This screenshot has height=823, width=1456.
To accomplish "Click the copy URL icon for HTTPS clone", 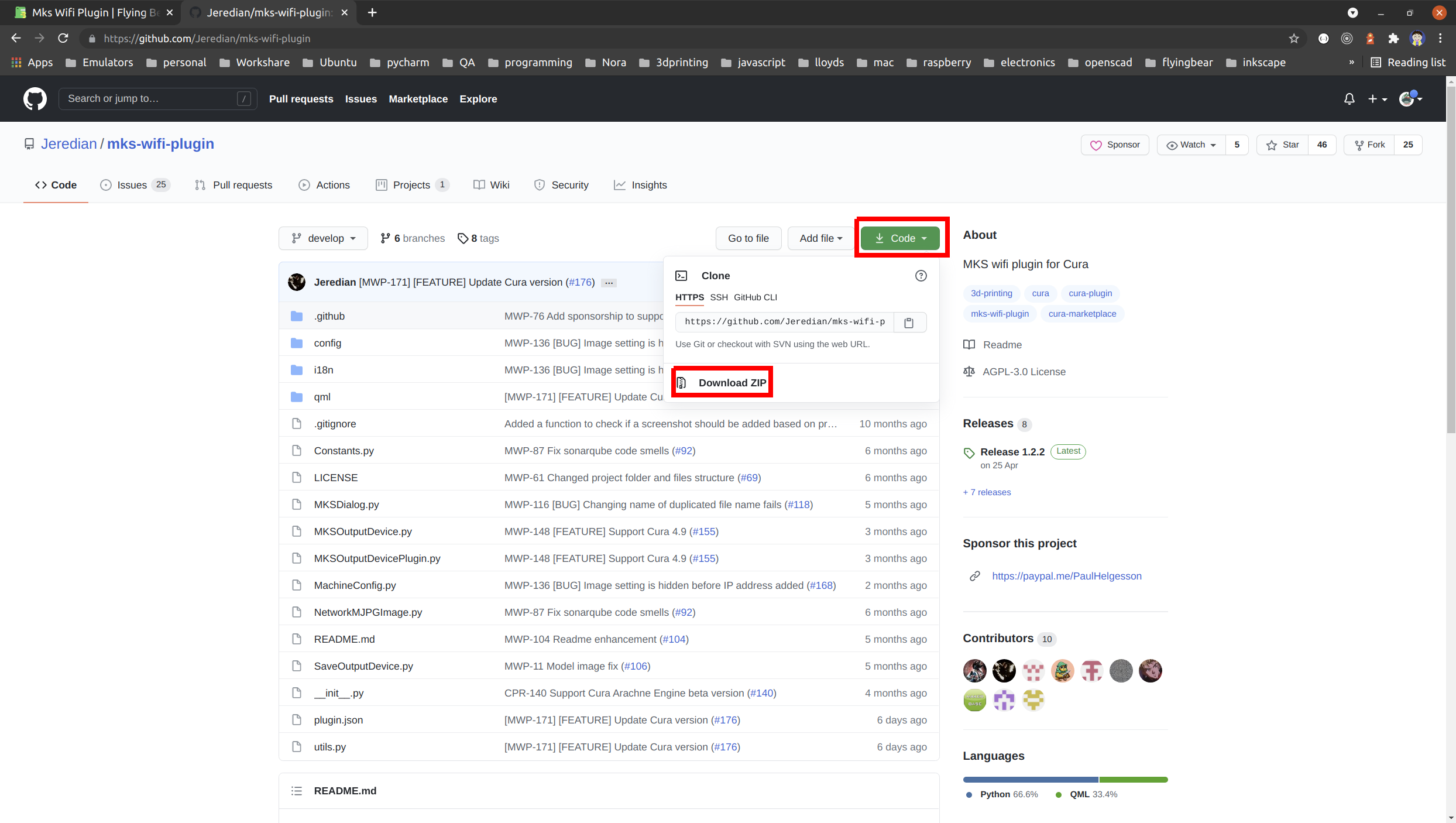I will click(x=909, y=322).
